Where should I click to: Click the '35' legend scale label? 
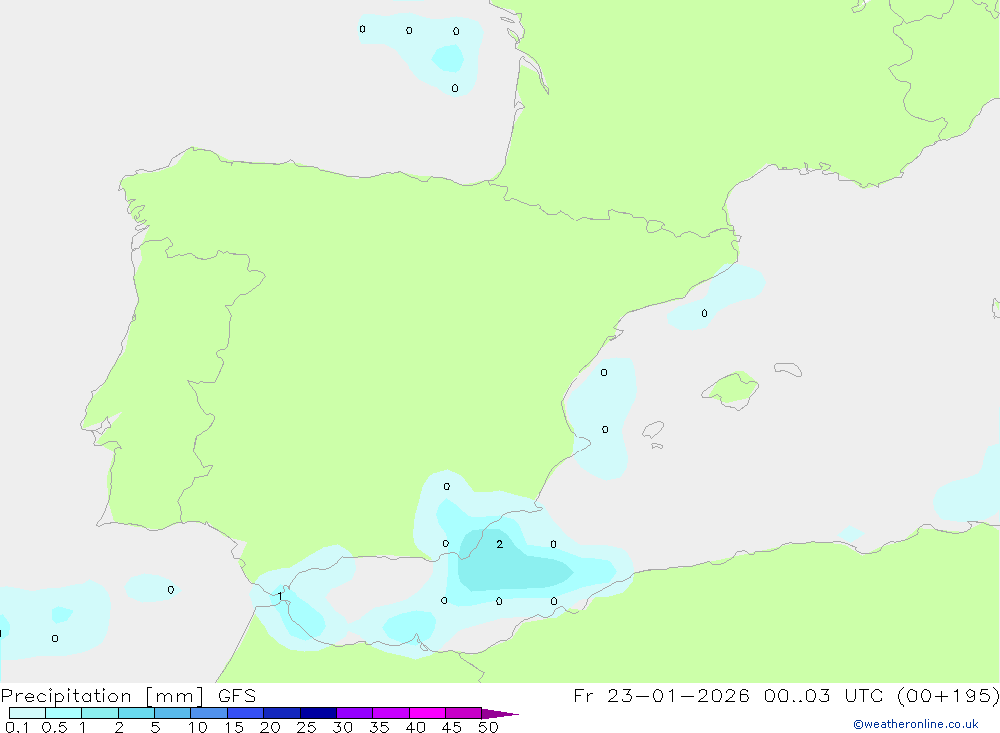click(379, 727)
